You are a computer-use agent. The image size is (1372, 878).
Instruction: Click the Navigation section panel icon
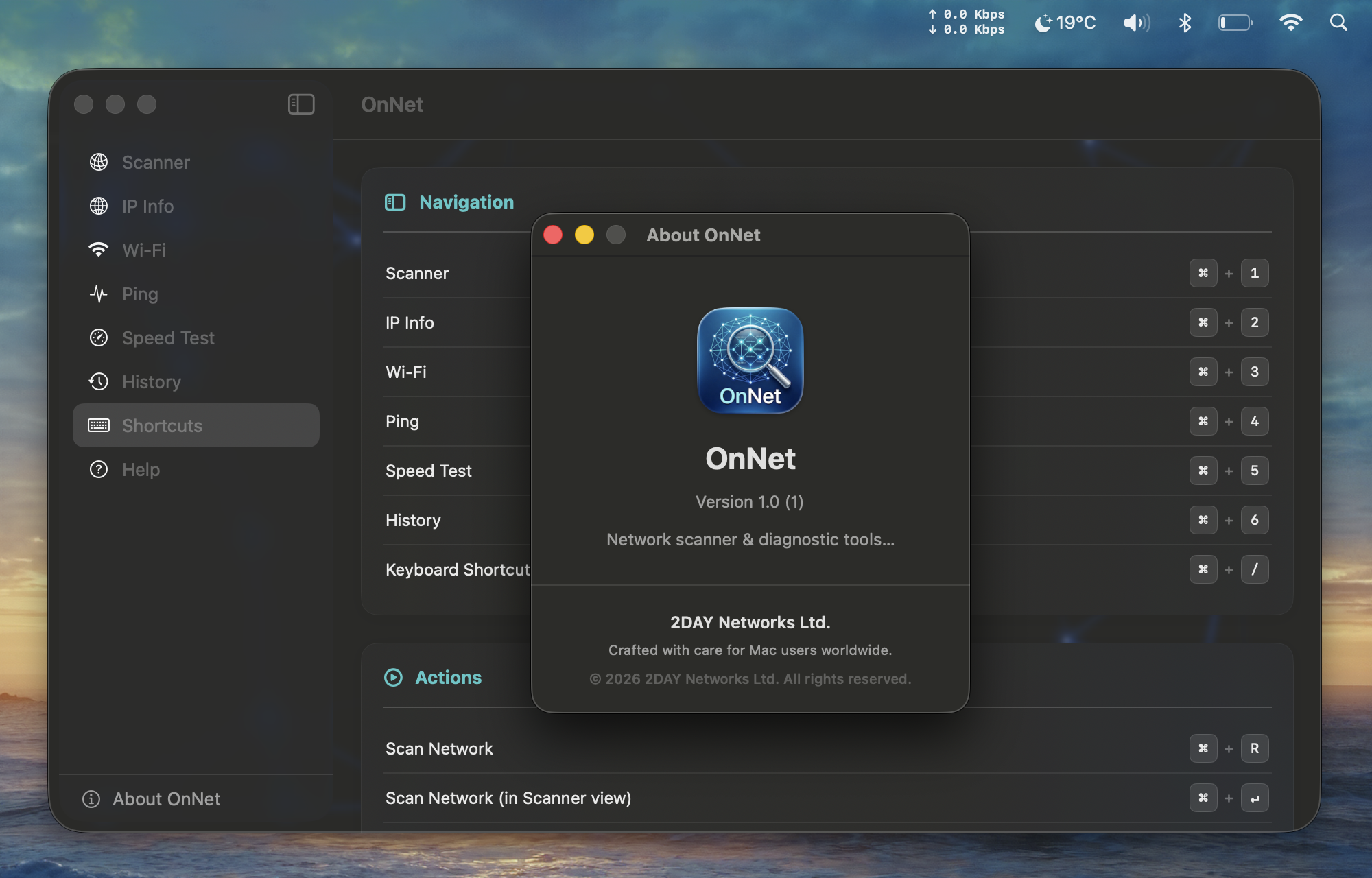pos(395,202)
